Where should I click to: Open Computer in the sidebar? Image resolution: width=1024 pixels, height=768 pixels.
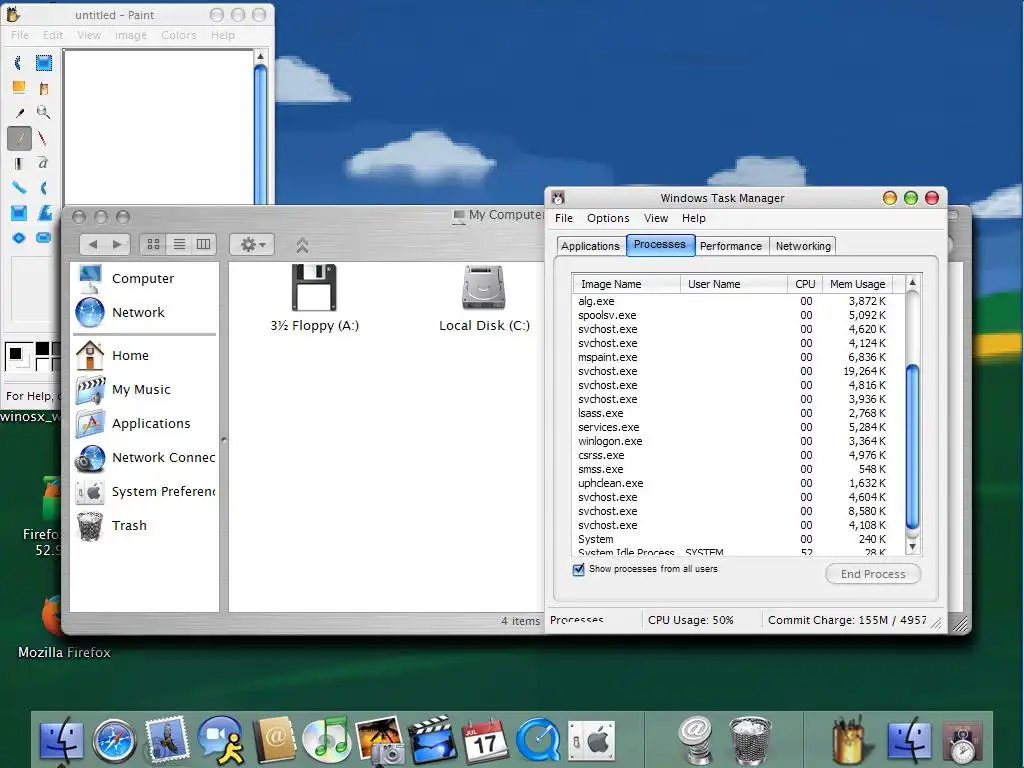[x=142, y=279]
